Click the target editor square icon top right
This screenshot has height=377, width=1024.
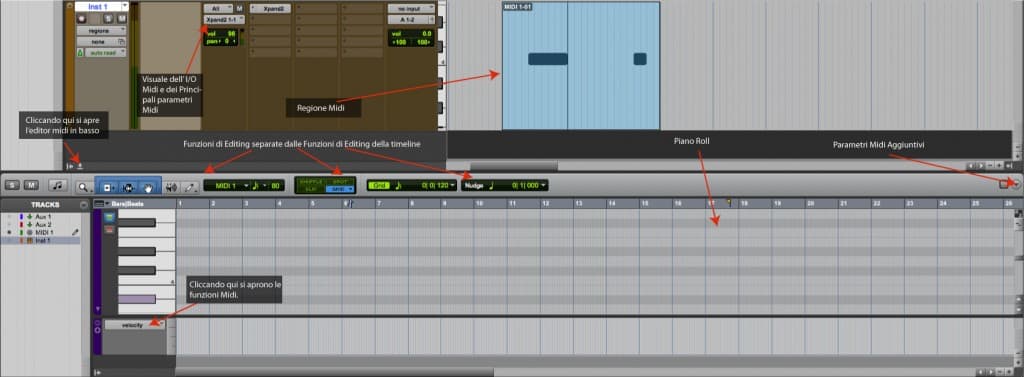(x=1005, y=185)
